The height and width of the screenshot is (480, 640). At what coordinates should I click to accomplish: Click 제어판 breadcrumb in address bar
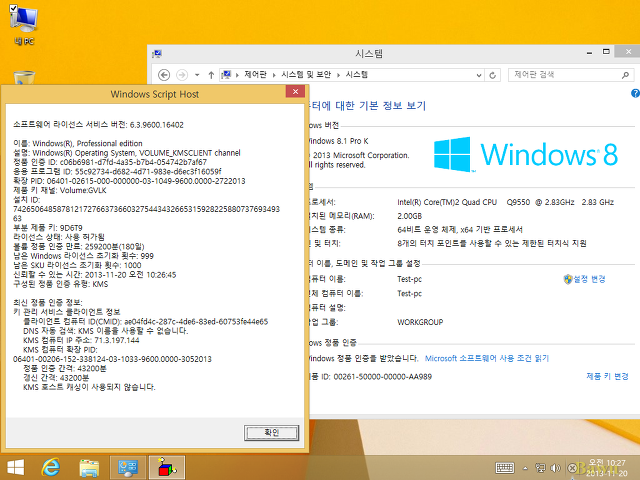255,74
